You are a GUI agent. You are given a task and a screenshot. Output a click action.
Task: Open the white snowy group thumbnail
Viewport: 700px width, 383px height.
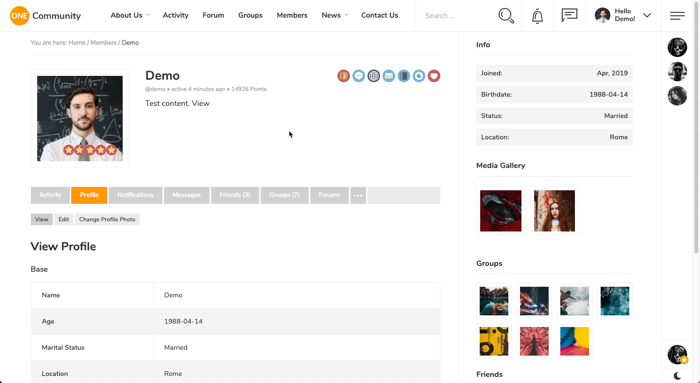click(x=575, y=301)
